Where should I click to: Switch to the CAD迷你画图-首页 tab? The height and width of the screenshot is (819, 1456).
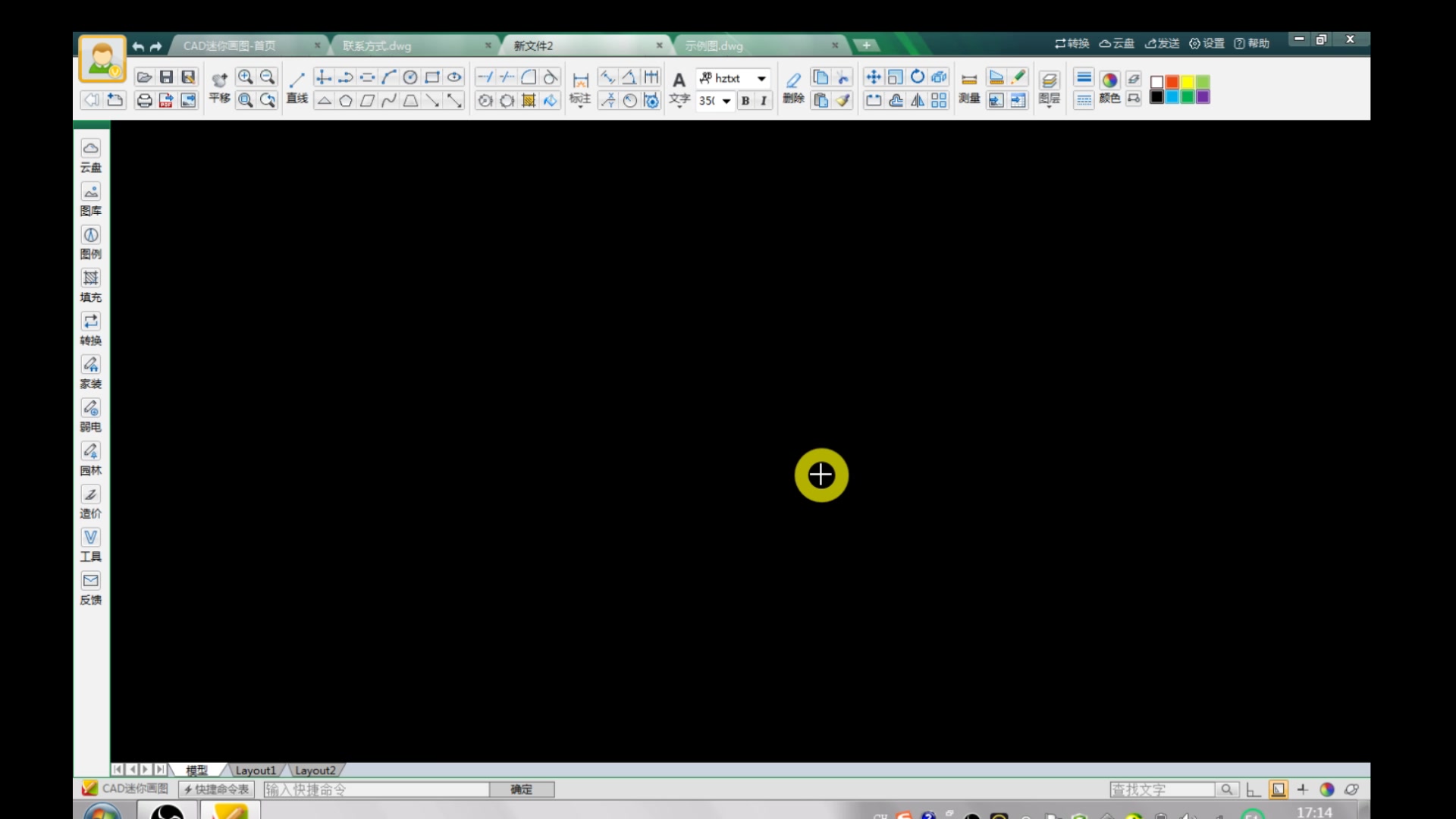tap(249, 45)
